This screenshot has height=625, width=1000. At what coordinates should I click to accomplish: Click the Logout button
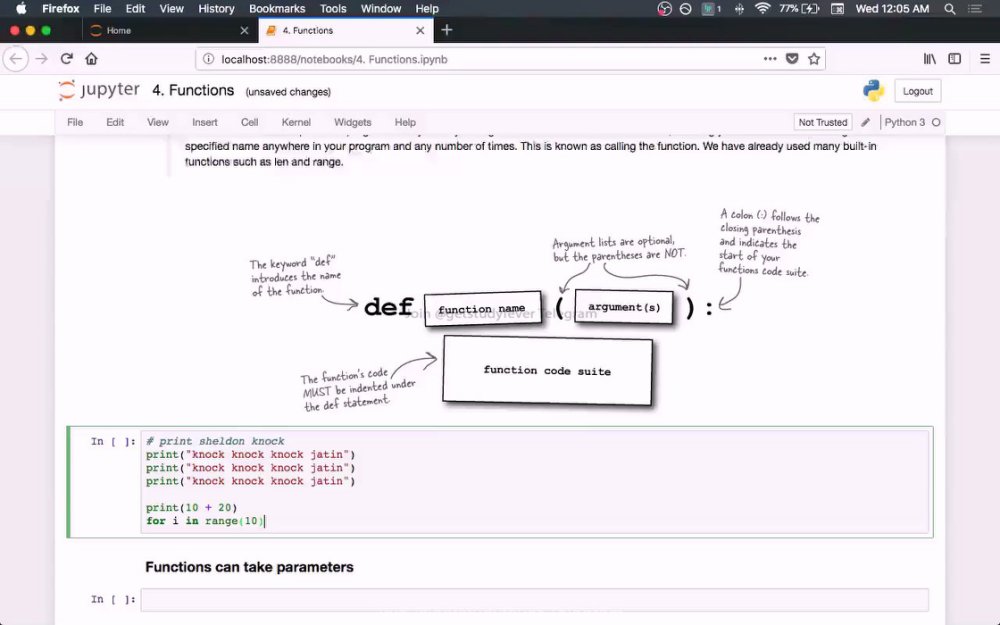tap(918, 91)
